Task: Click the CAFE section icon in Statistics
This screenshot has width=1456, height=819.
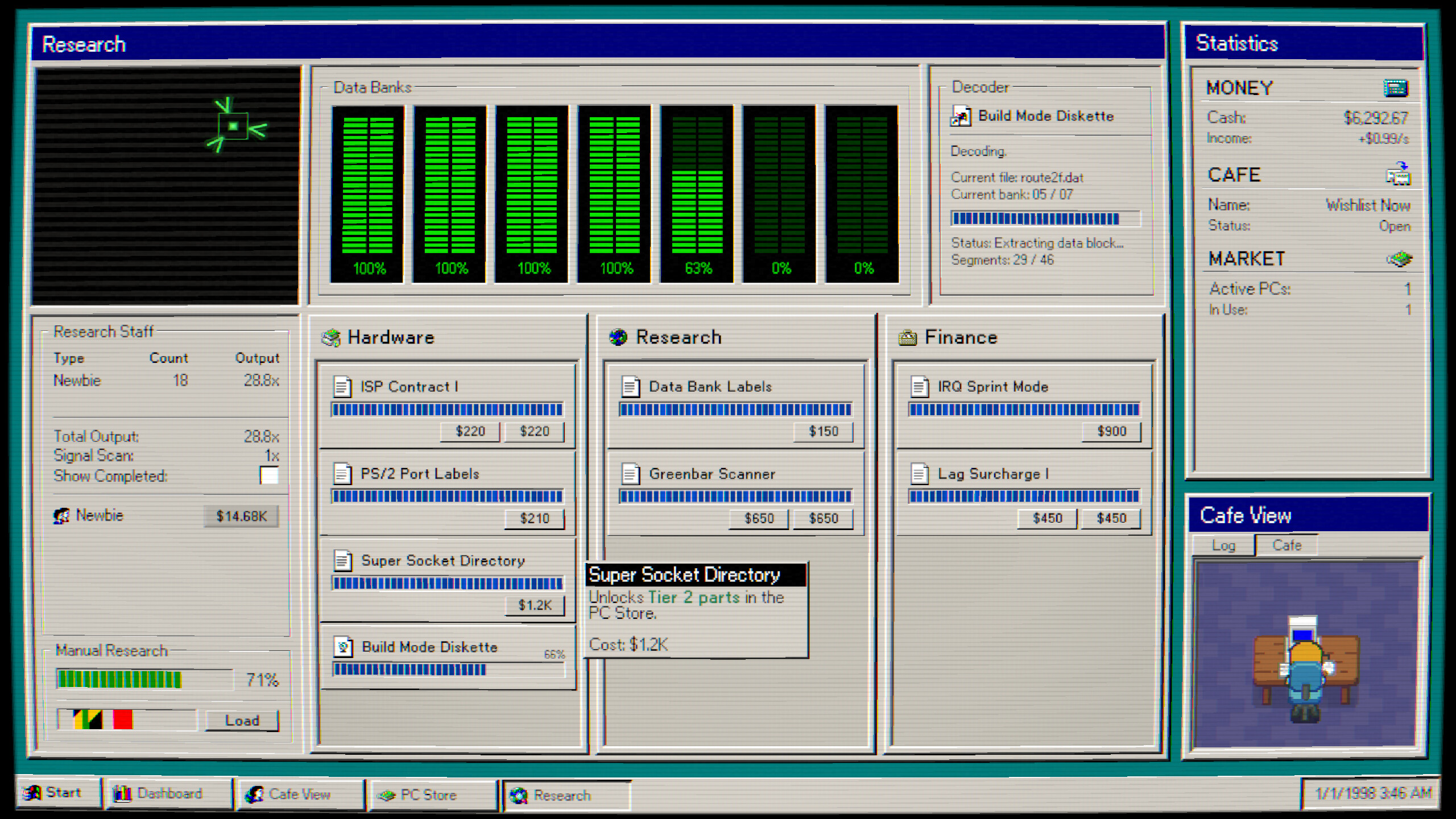Action: [x=1398, y=174]
